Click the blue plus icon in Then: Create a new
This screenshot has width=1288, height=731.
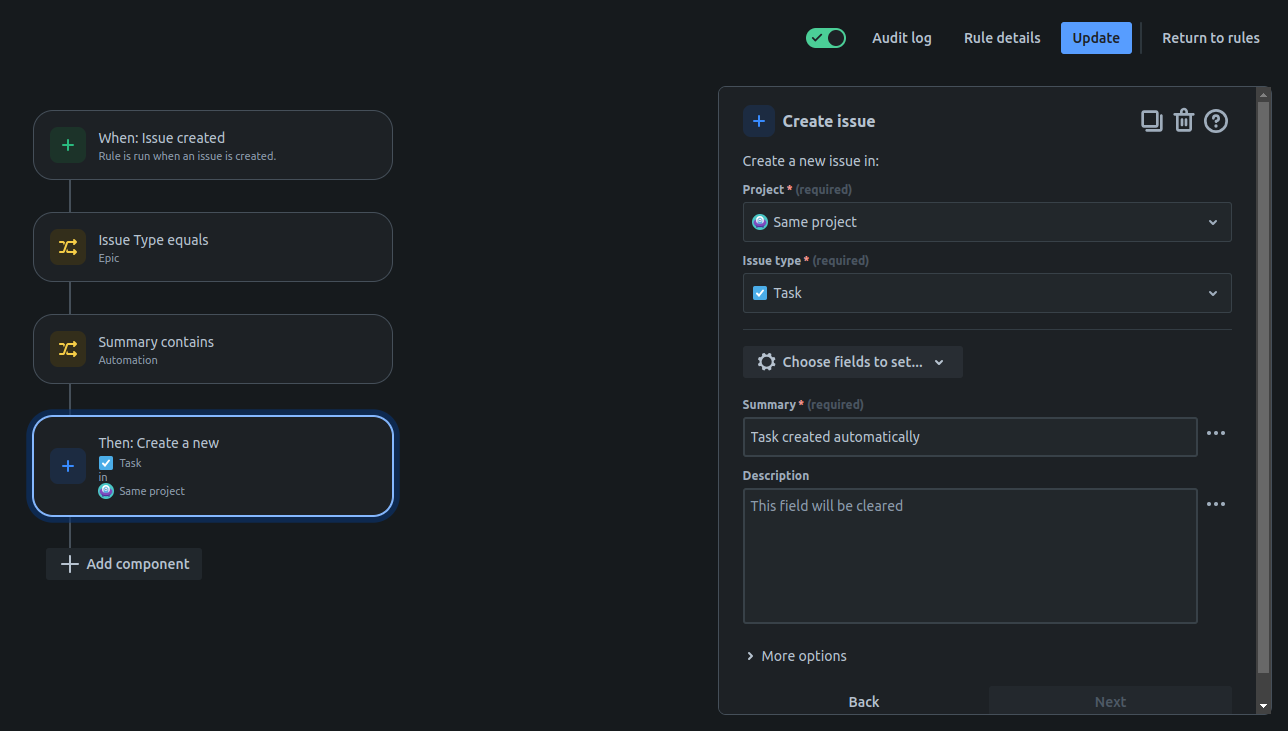(68, 466)
